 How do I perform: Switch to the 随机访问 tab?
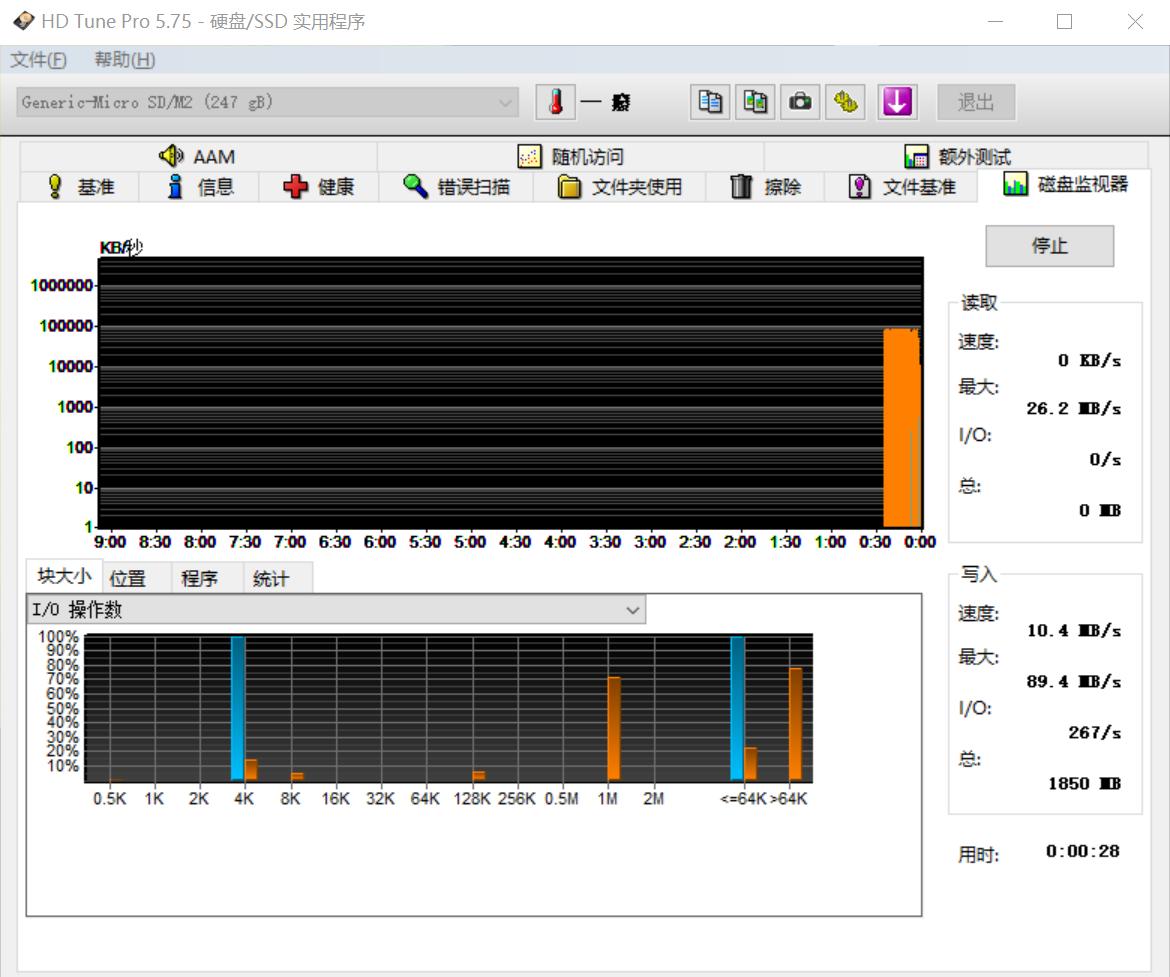(570, 156)
